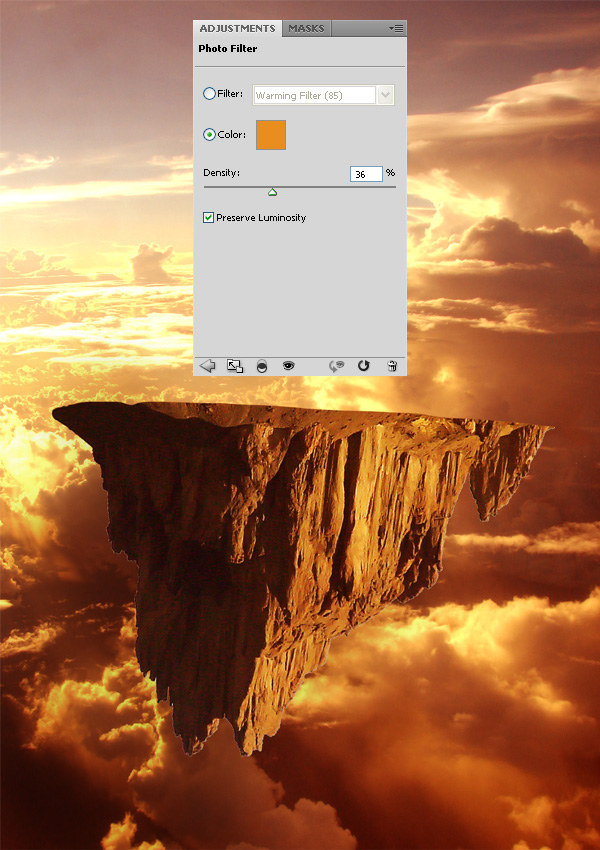This screenshot has width=600, height=850.
Task: Select the Color radio button
Action: pyautogui.click(x=209, y=134)
